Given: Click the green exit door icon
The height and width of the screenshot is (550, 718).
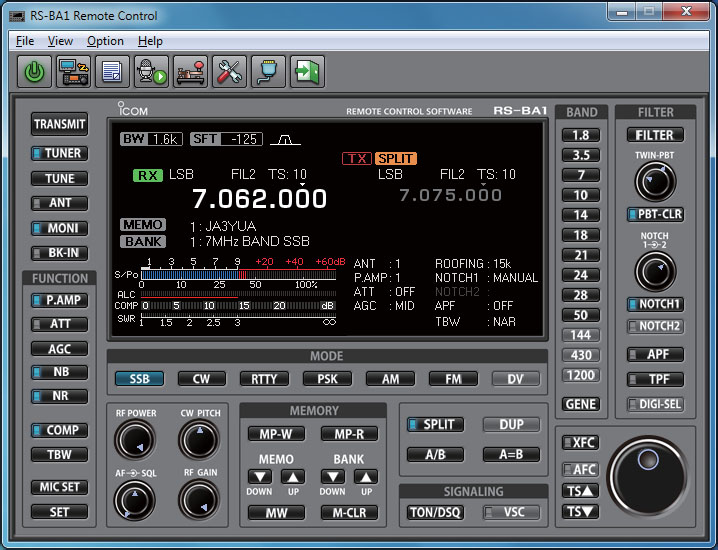Looking at the screenshot, I should [306, 71].
